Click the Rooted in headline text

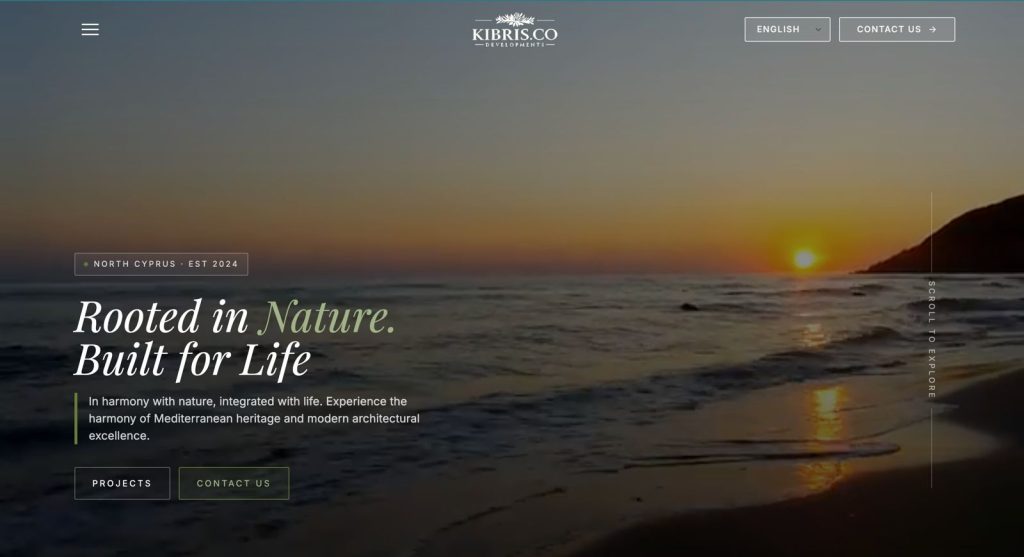coord(161,317)
